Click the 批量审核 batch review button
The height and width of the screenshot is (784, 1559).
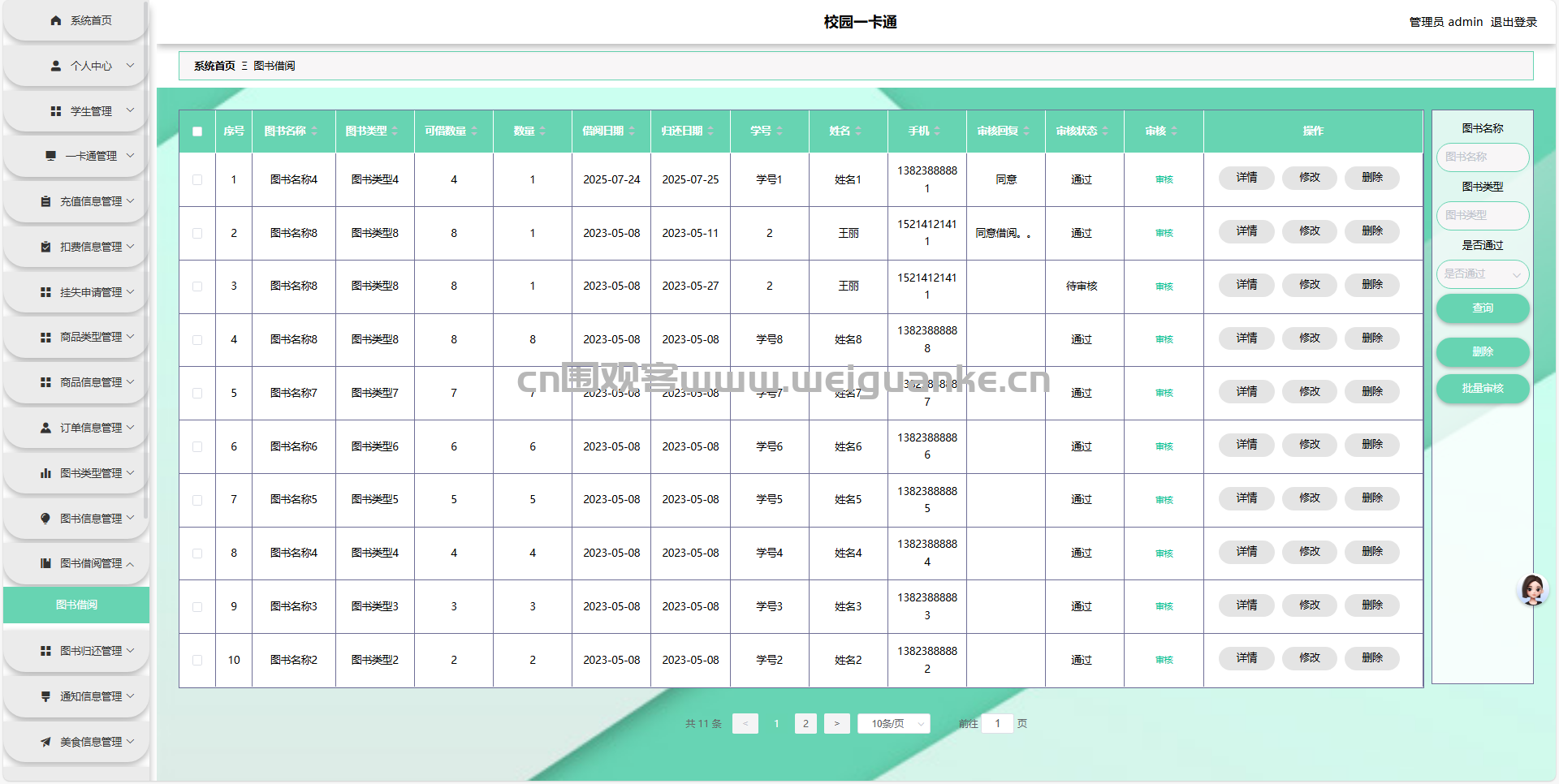[x=1483, y=389]
